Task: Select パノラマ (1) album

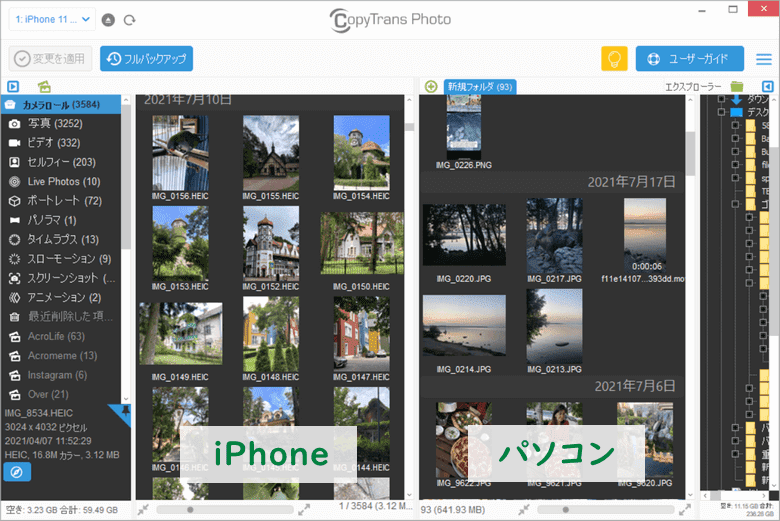Action: pos(61,220)
